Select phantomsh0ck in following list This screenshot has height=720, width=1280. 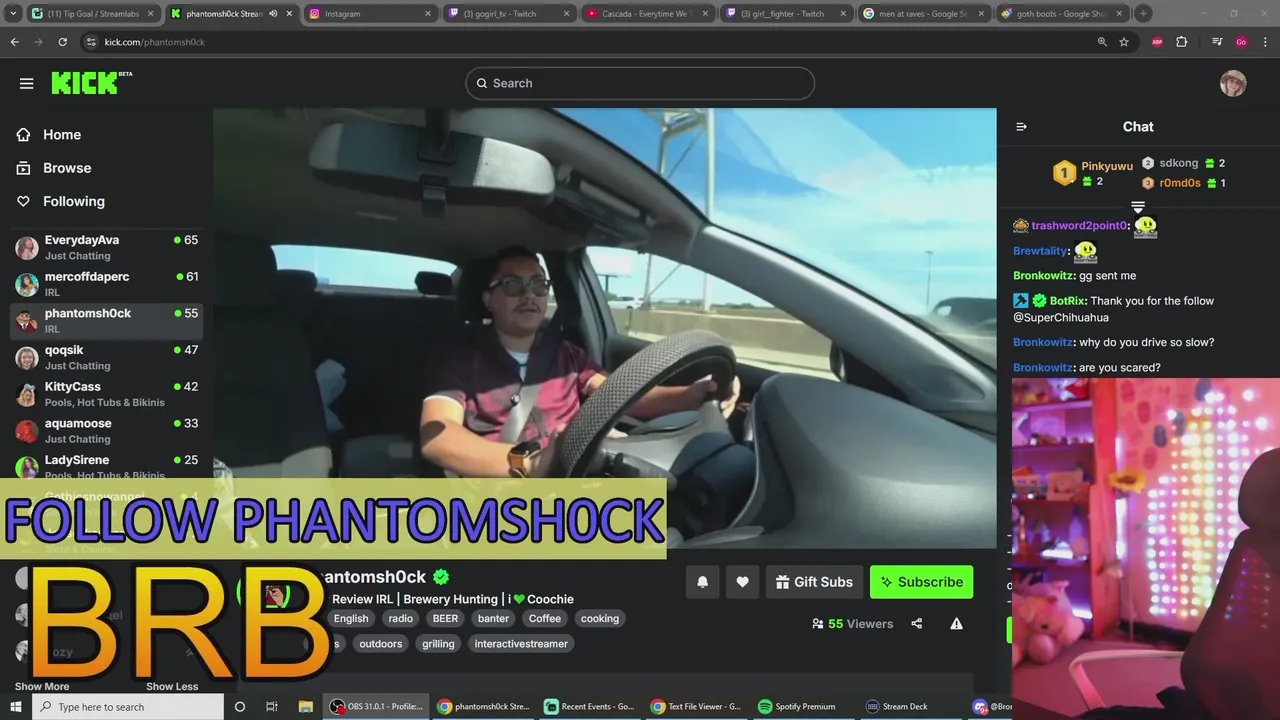pos(107,321)
